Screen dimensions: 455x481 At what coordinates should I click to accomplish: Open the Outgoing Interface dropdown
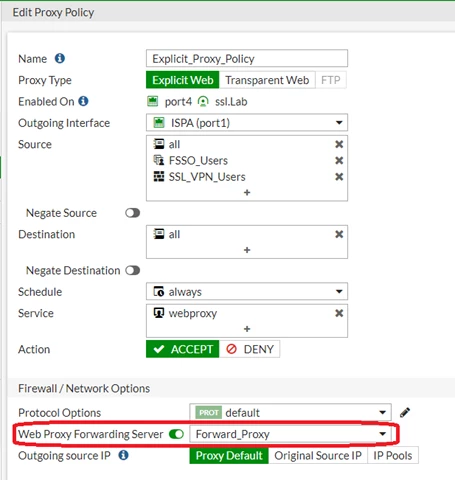(x=247, y=123)
